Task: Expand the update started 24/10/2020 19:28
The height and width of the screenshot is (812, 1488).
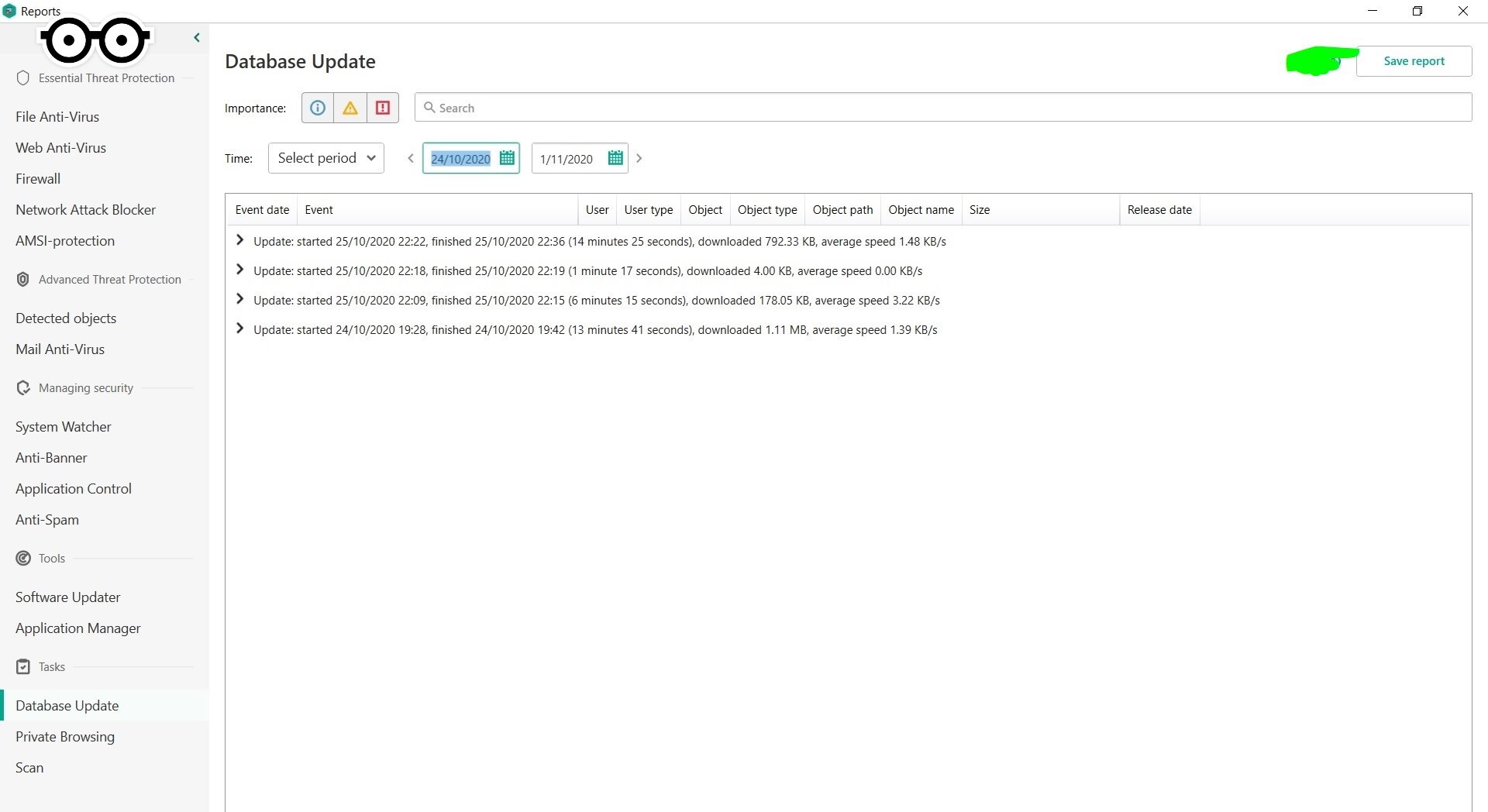Action: [239, 329]
